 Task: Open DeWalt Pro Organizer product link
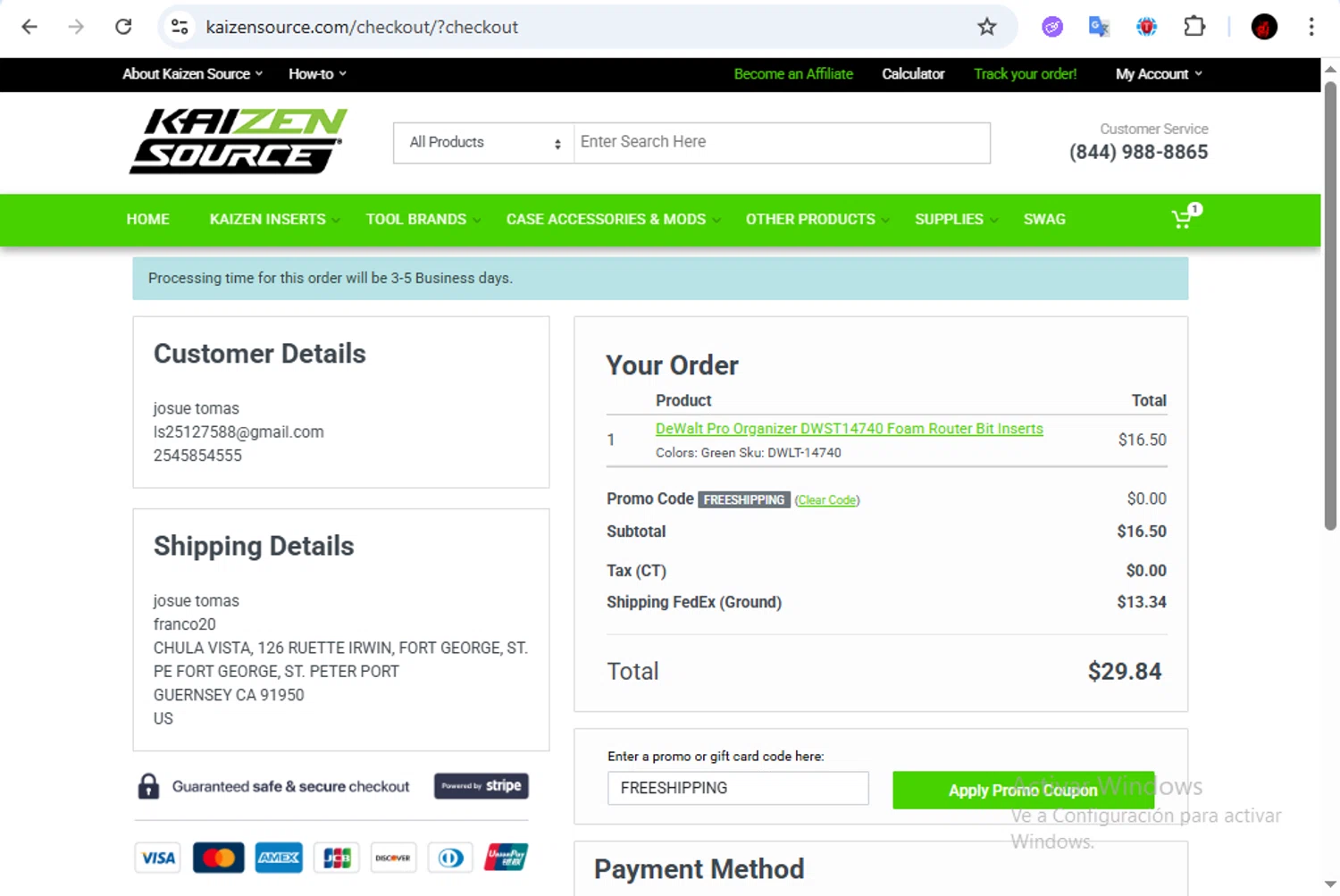pyautogui.click(x=850, y=429)
